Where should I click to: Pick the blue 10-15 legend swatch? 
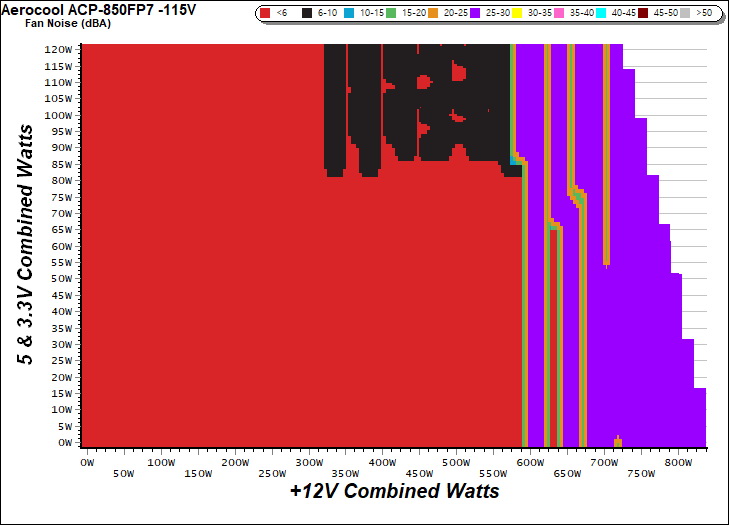[x=352, y=14]
